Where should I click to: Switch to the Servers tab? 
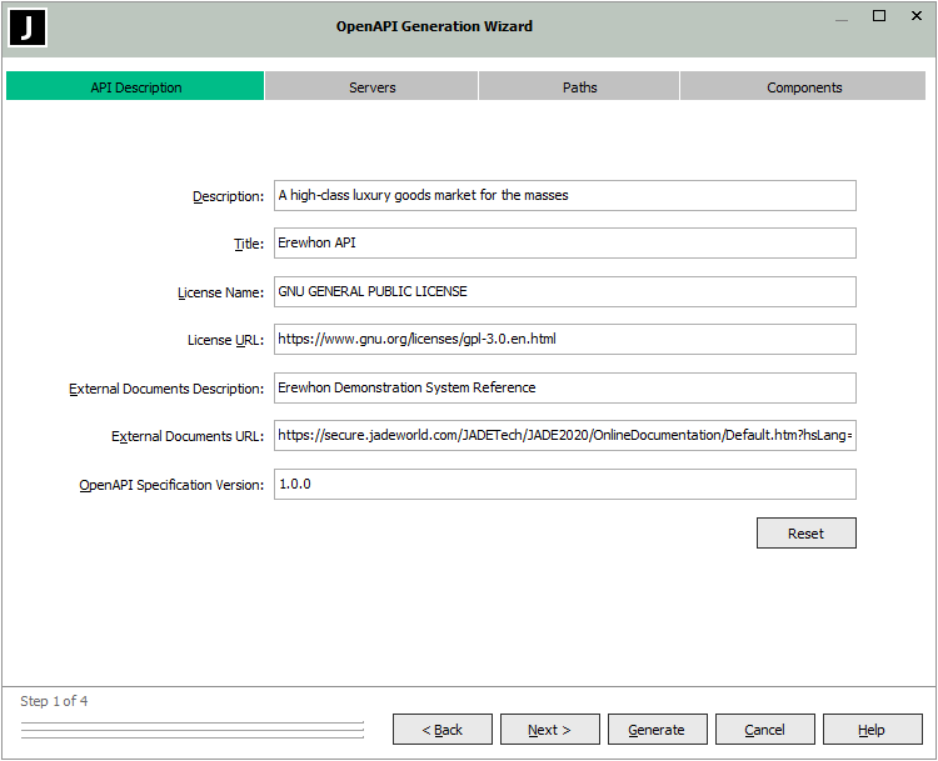(x=372, y=87)
